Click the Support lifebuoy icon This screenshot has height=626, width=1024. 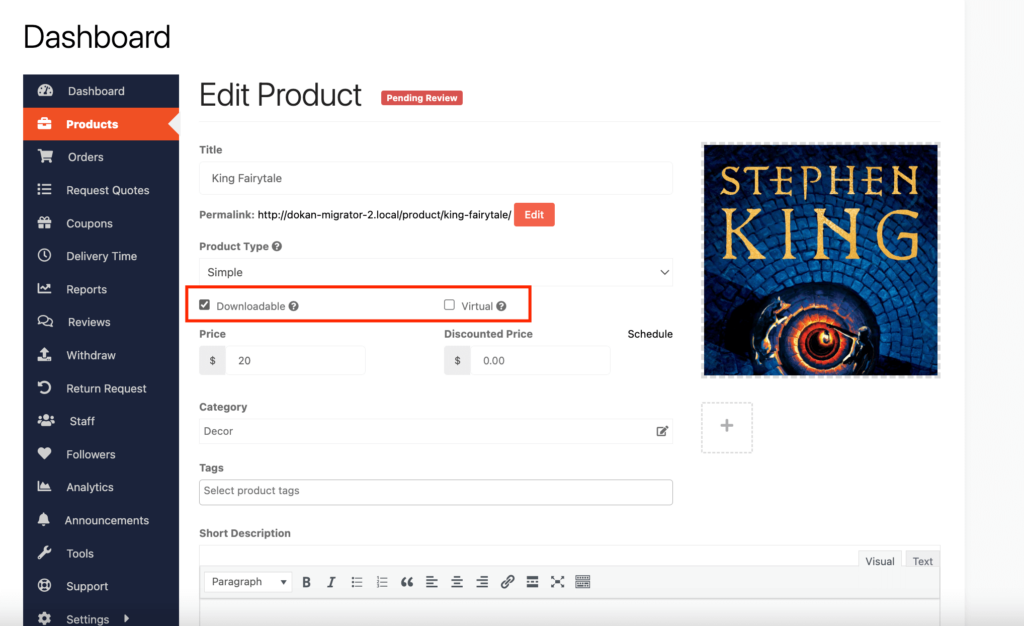tap(44, 586)
